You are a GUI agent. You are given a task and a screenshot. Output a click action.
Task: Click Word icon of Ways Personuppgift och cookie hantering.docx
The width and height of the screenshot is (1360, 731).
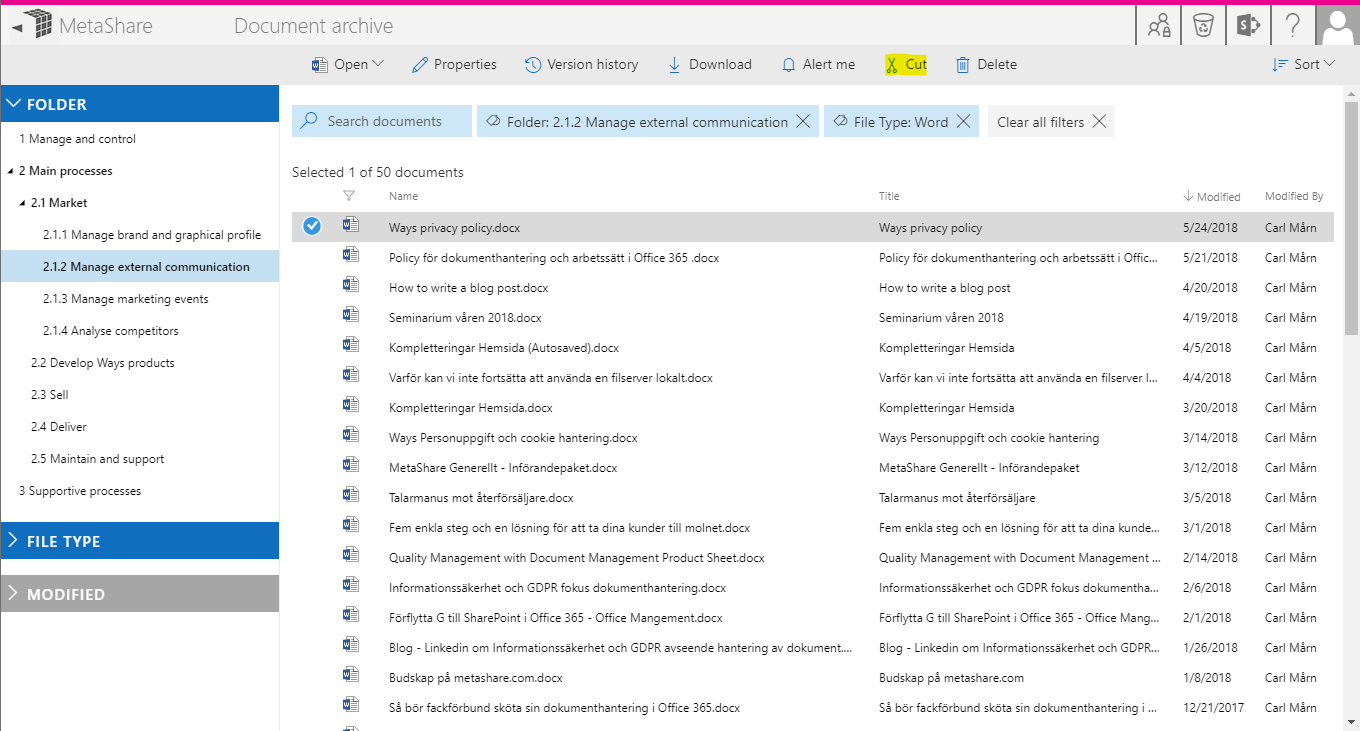[350, 435]
